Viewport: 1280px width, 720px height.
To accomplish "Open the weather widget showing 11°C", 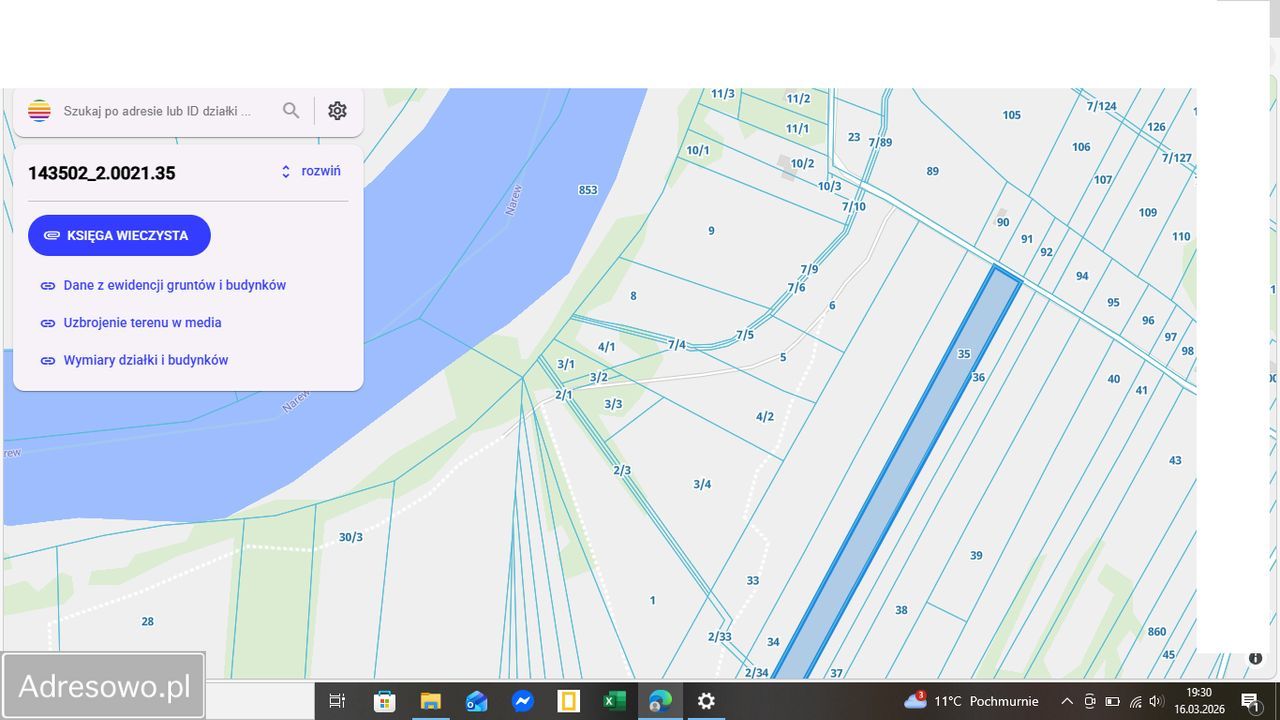I will (970, 701).
